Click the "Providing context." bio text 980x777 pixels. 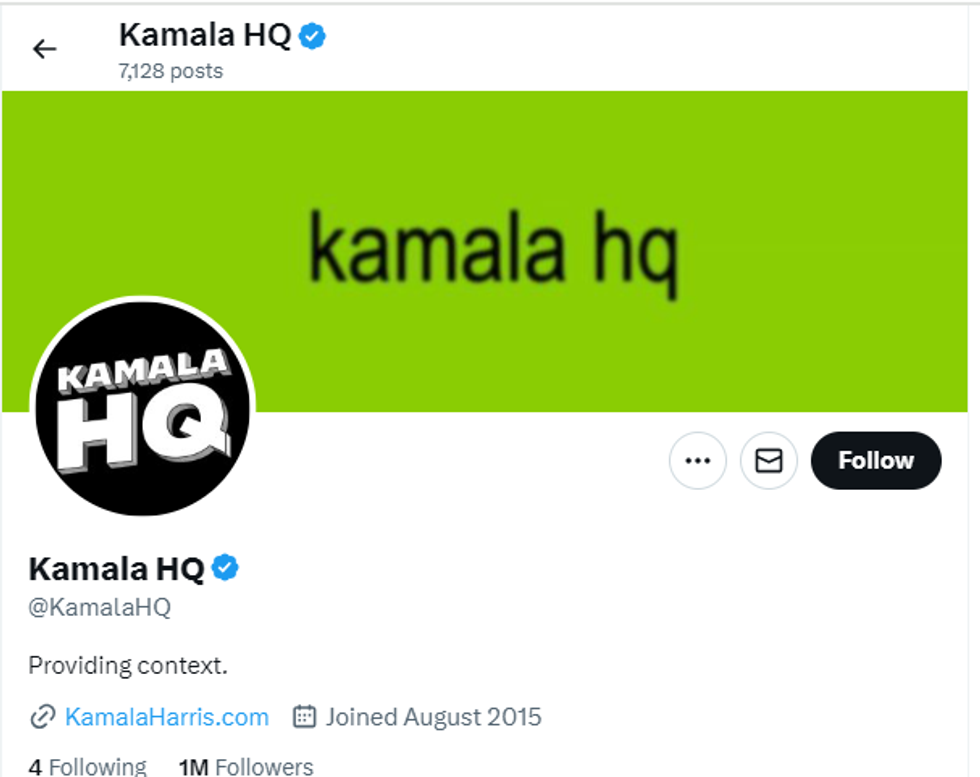point(128,665)
